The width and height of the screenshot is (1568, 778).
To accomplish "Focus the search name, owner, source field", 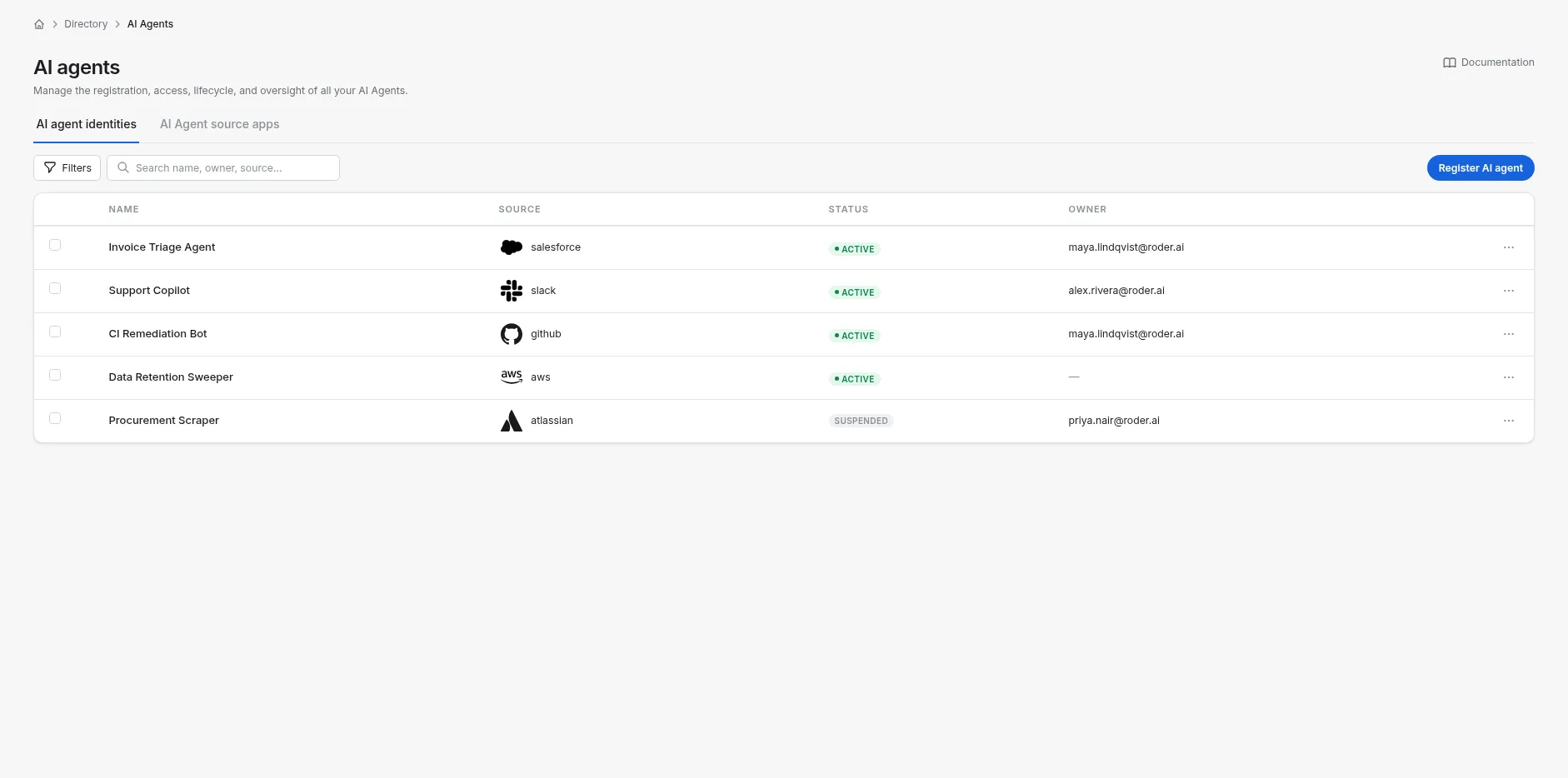I will [x=223, y=167].
